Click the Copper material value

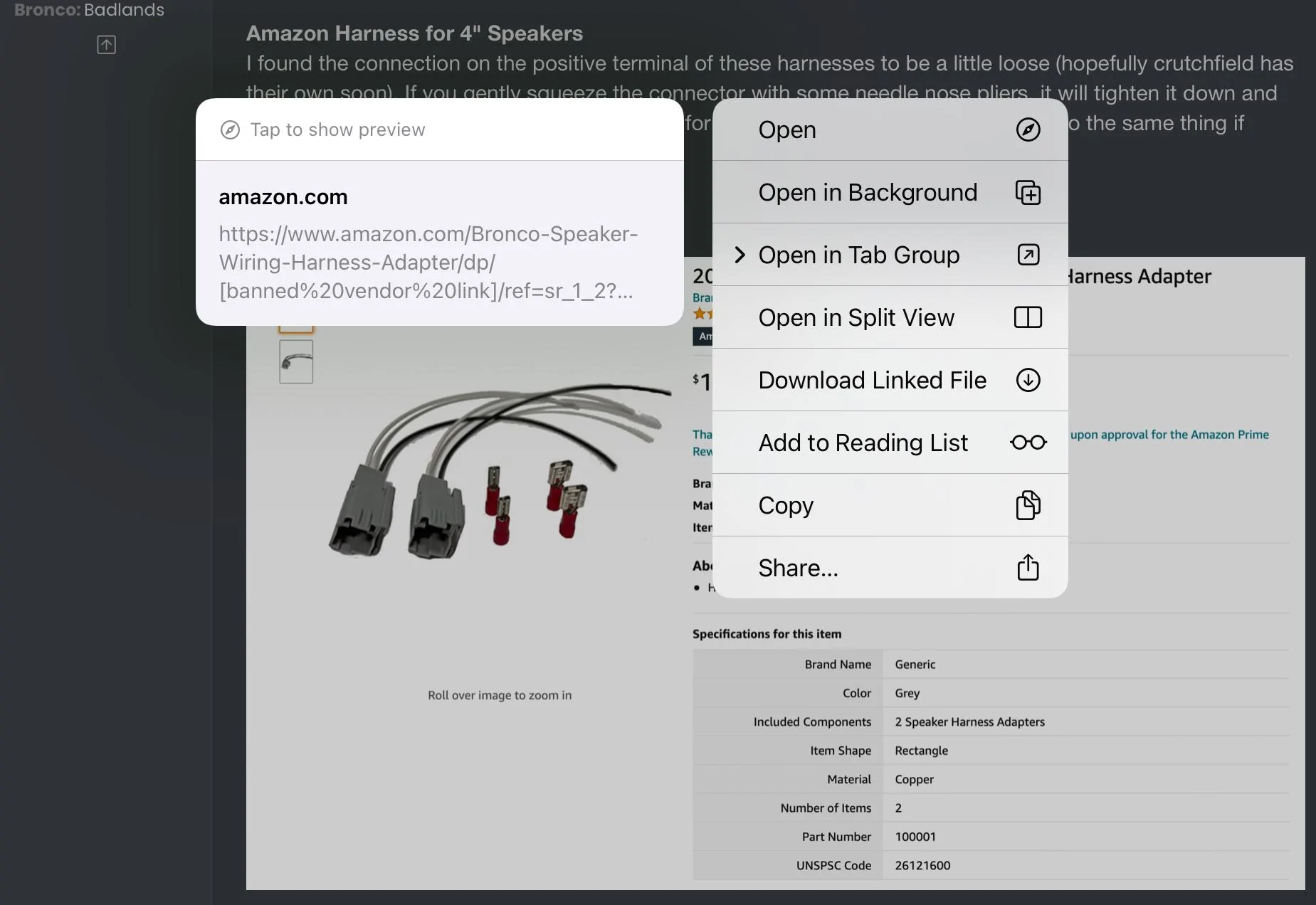914,780
